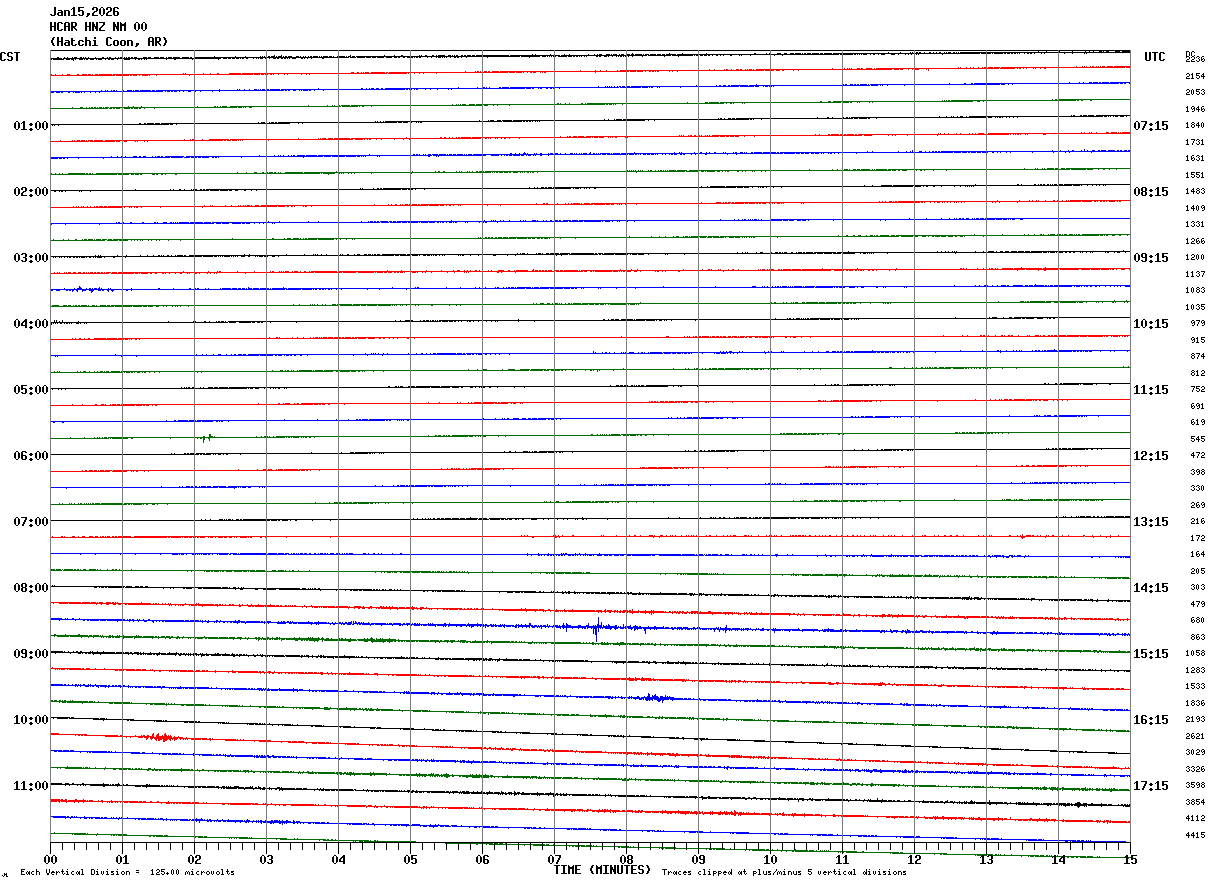Click the 17:15 UTC time label
The height and width of the screenshot is (886, 1210).
(x=1151, y=786)
